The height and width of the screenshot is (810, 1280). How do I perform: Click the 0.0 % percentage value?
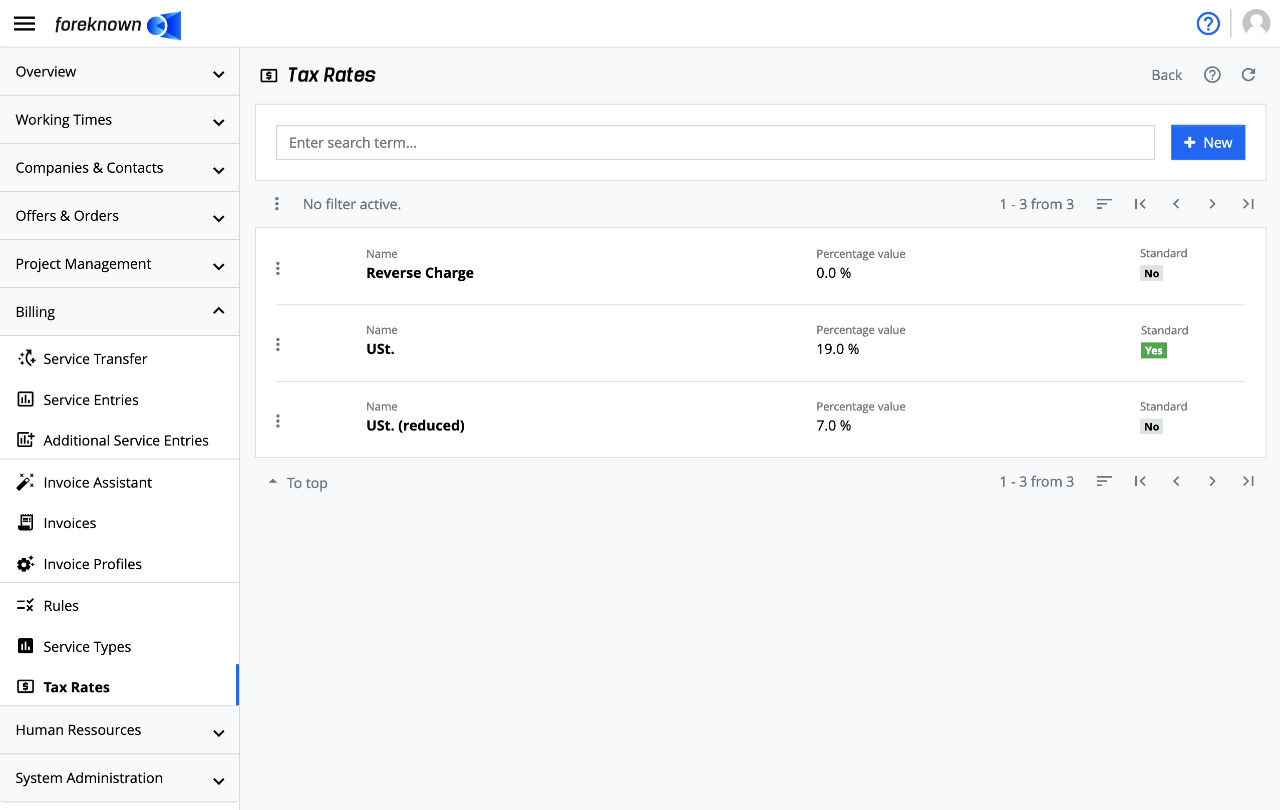[x=834, y=273]
